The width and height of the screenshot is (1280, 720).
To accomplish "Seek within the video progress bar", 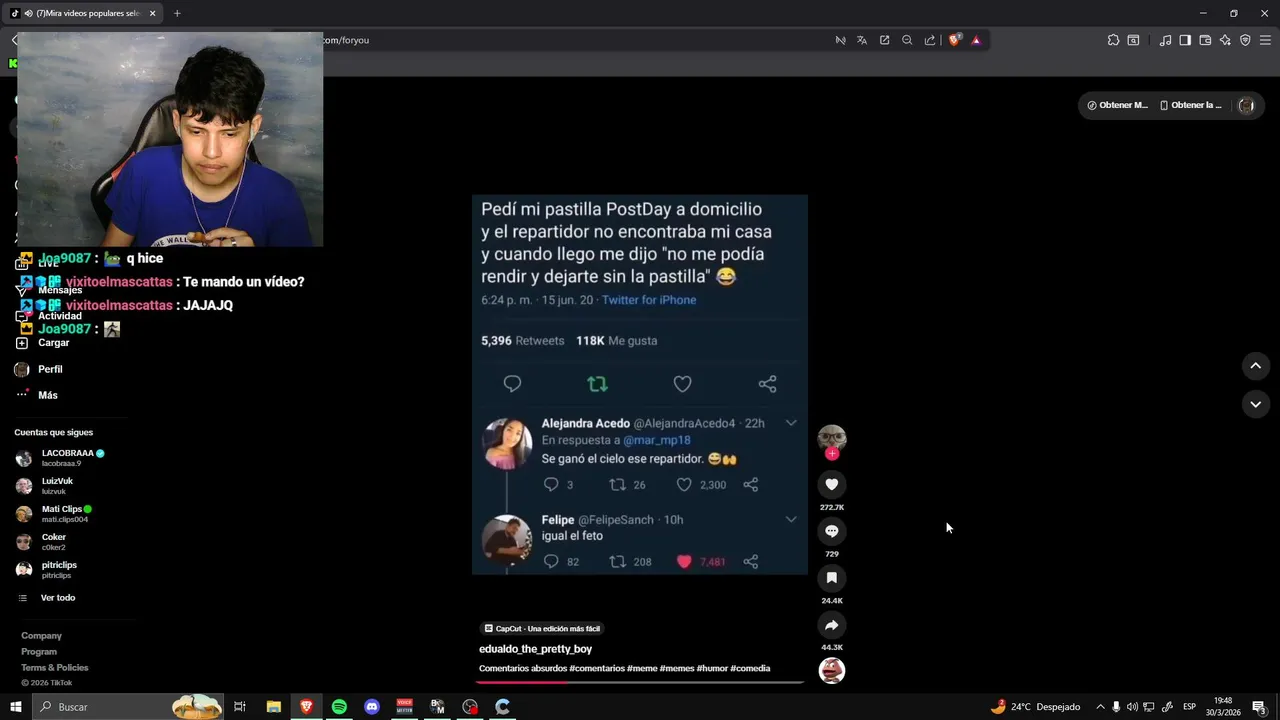I will (640, 683).
